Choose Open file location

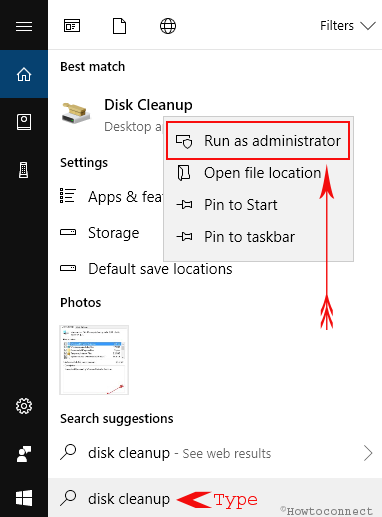point(258,173)
